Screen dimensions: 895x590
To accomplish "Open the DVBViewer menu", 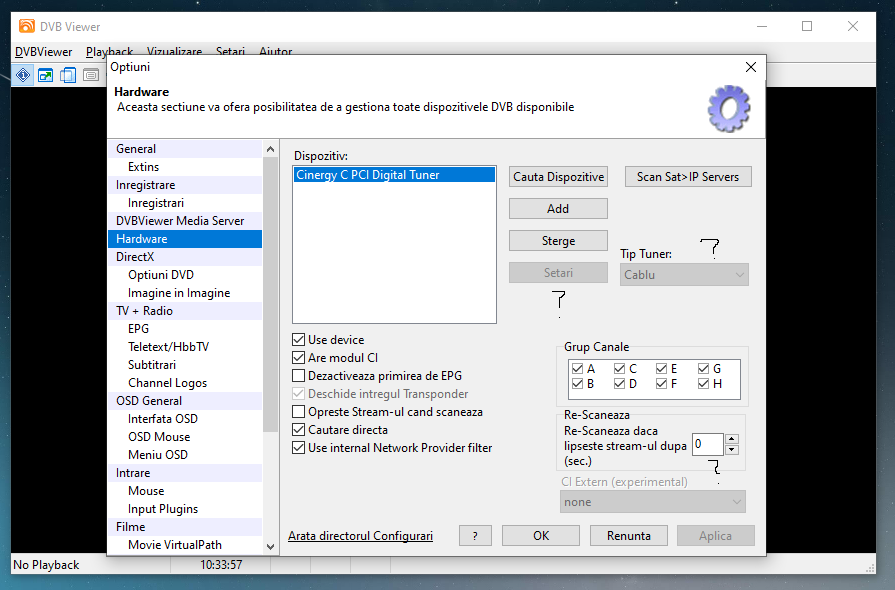I will [x=44, y=52].
